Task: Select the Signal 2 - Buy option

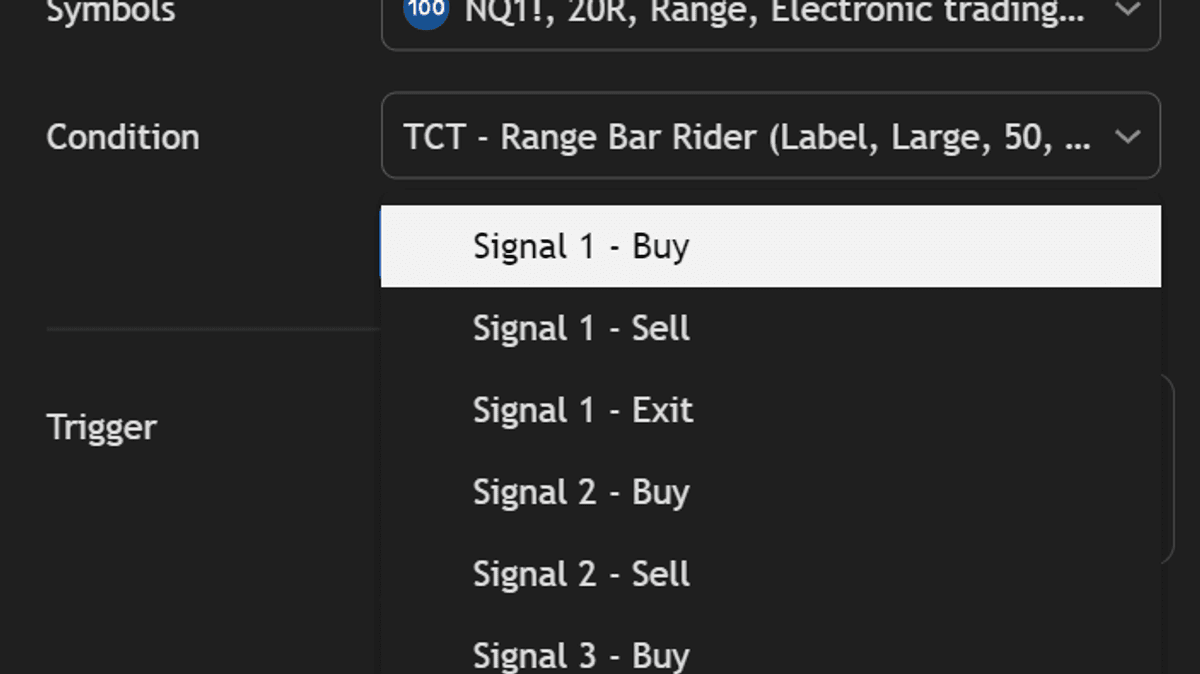Action: [x=580, y=492]
